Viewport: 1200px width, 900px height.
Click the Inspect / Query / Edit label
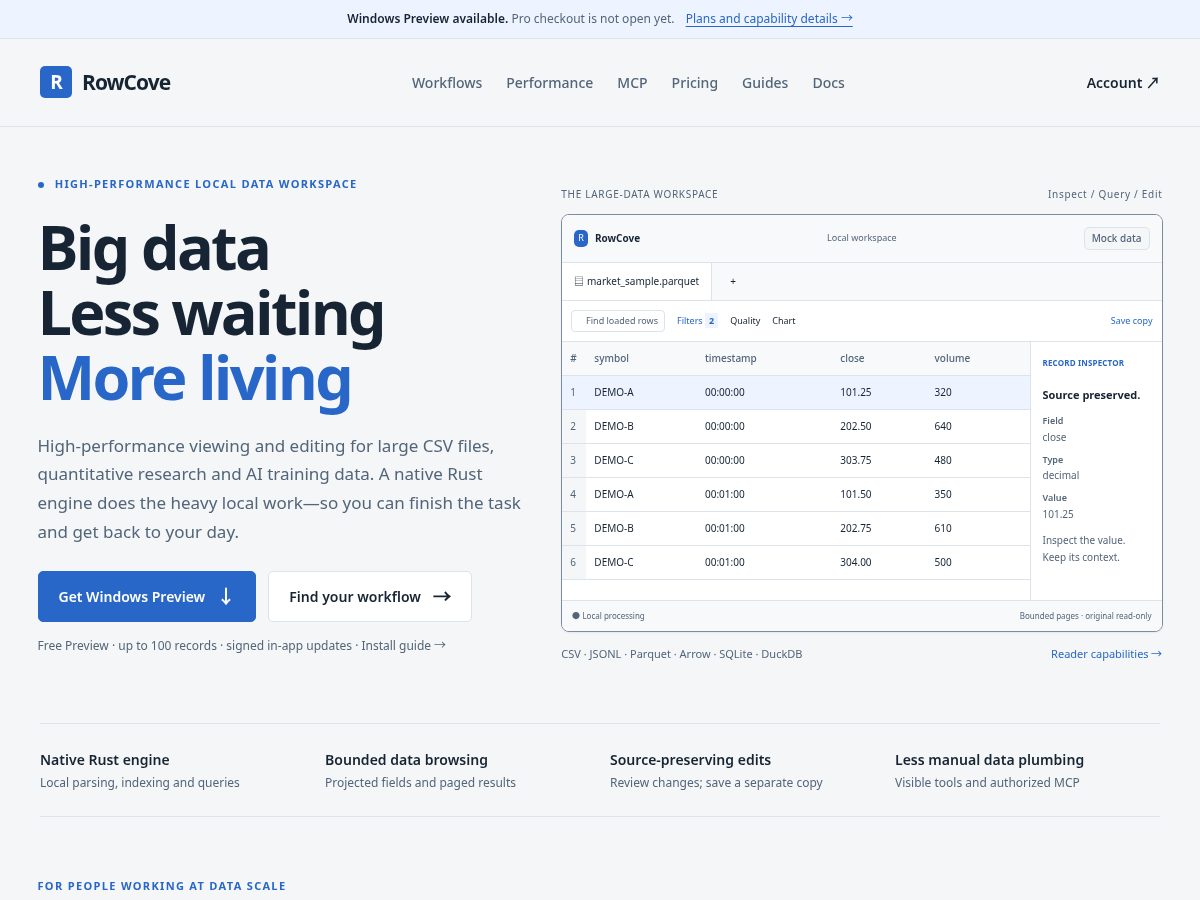[1105, 194]
